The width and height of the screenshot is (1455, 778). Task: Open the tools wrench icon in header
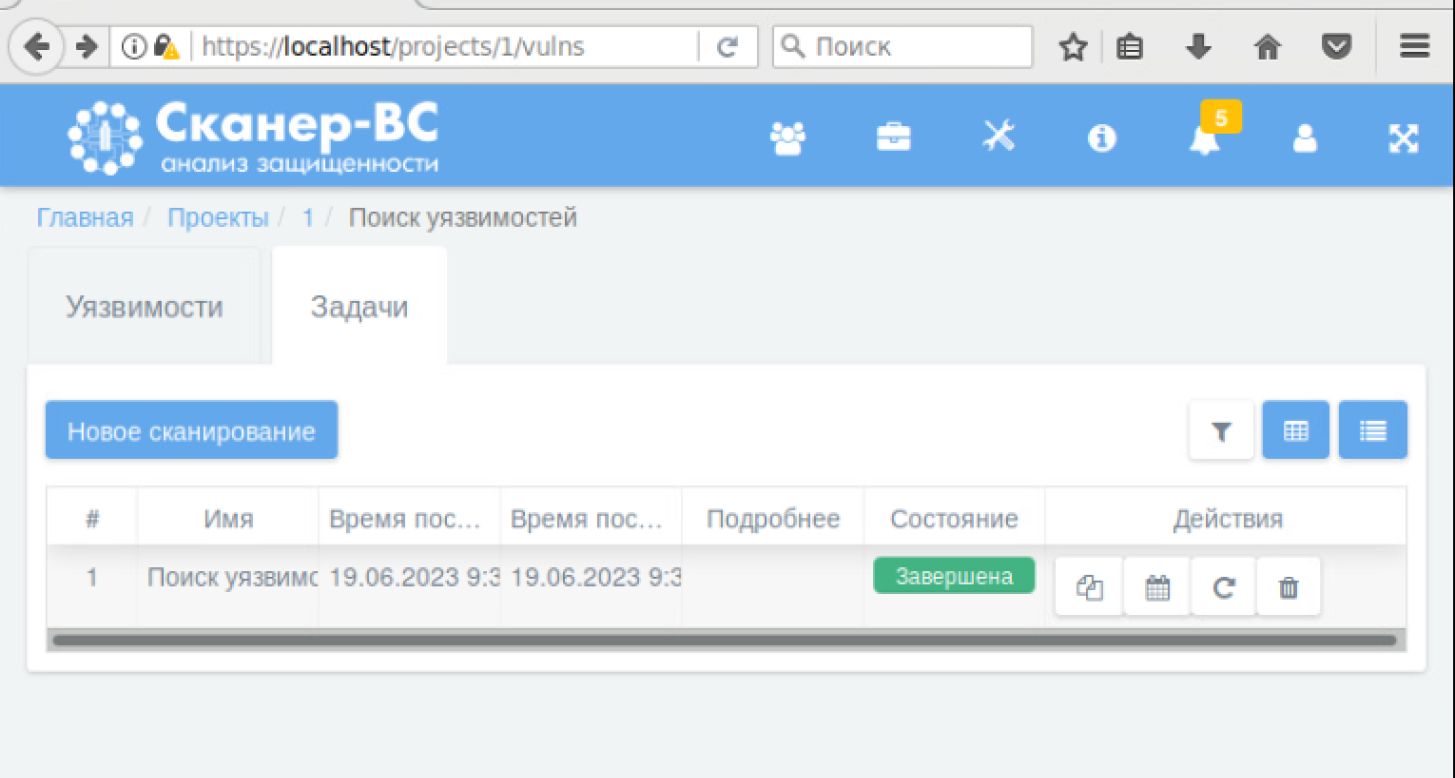click(998, 137)
